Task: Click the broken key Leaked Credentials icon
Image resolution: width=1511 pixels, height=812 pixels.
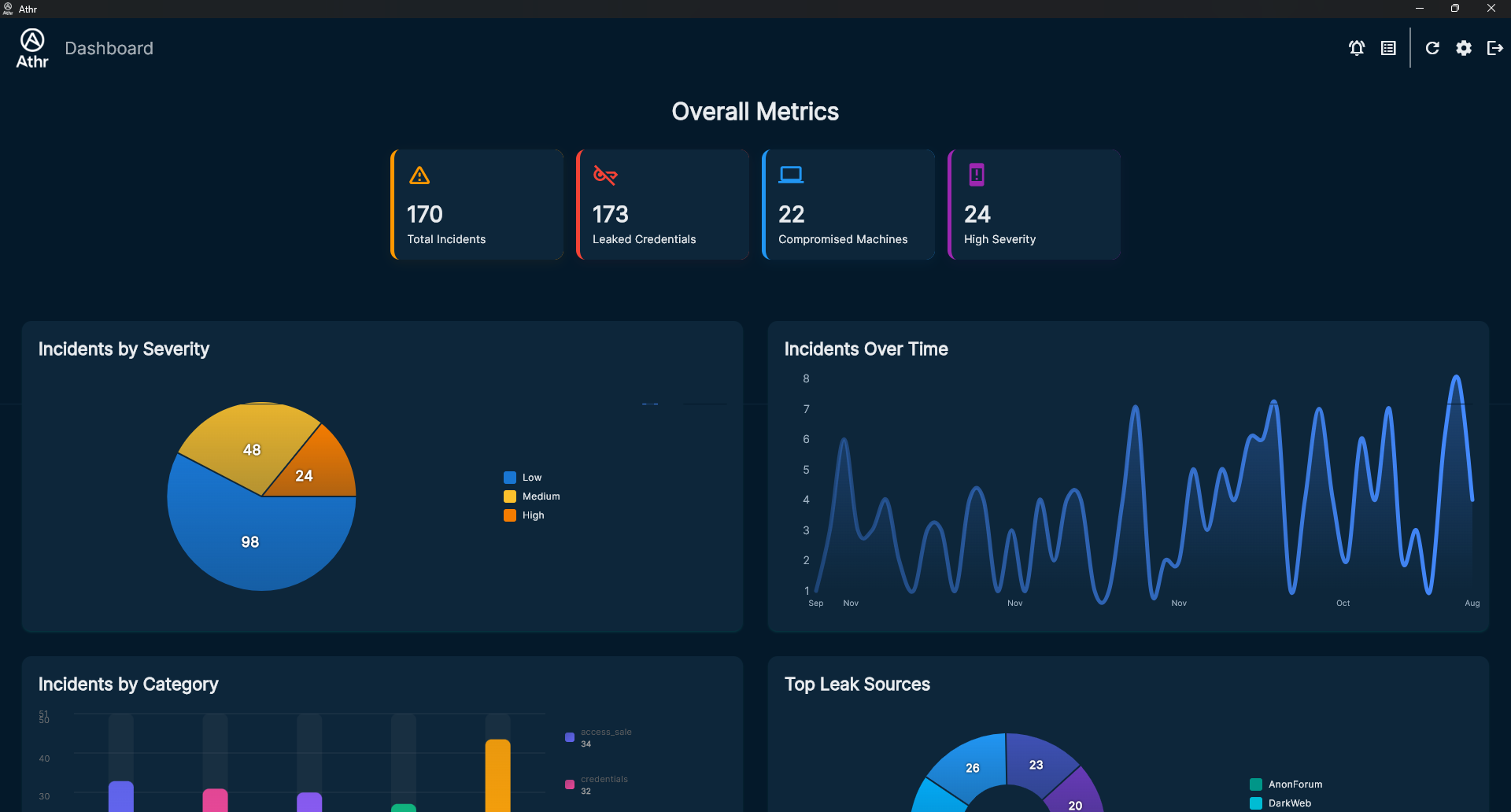Action: click(605, 175)
